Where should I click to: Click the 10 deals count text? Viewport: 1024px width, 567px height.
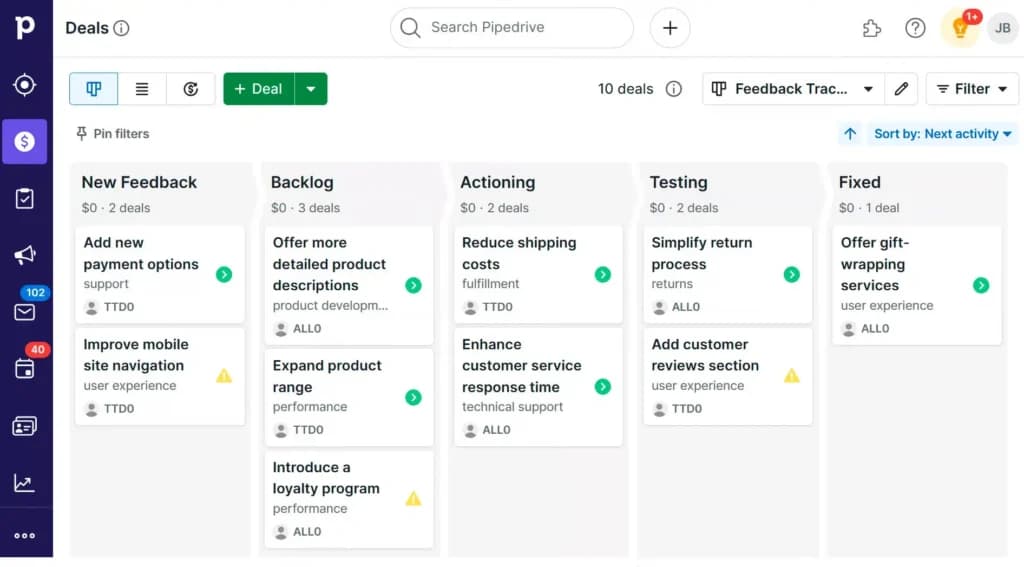pyautogui.click(x=625, y=89)
